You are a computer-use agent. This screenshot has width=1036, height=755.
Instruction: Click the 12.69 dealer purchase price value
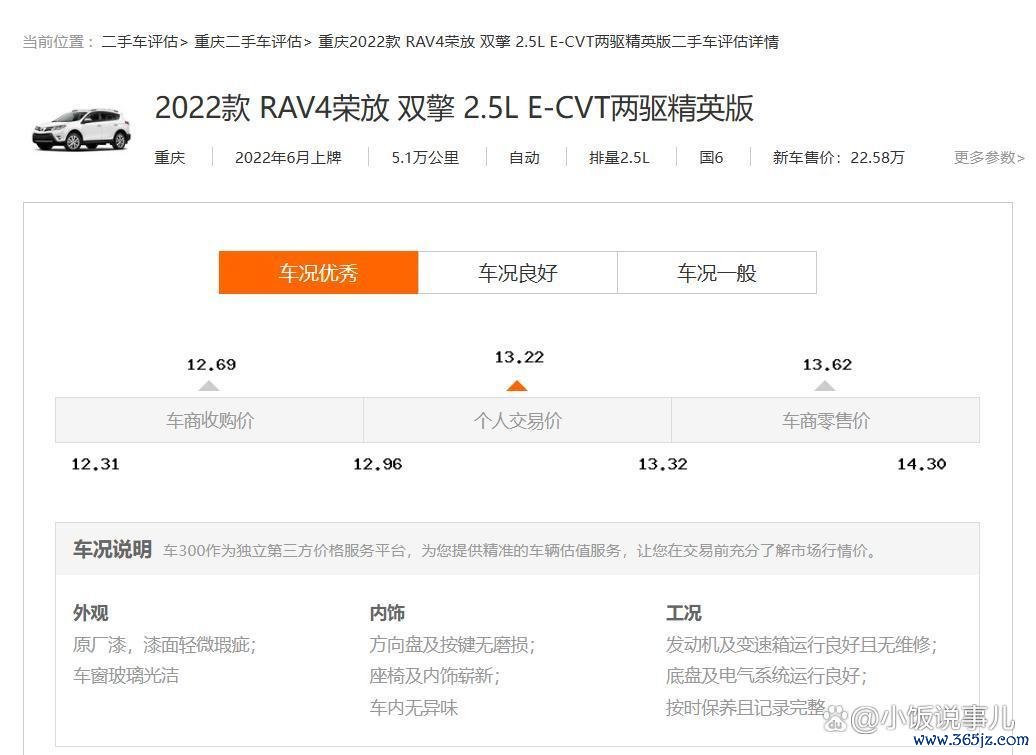point(211,365)
